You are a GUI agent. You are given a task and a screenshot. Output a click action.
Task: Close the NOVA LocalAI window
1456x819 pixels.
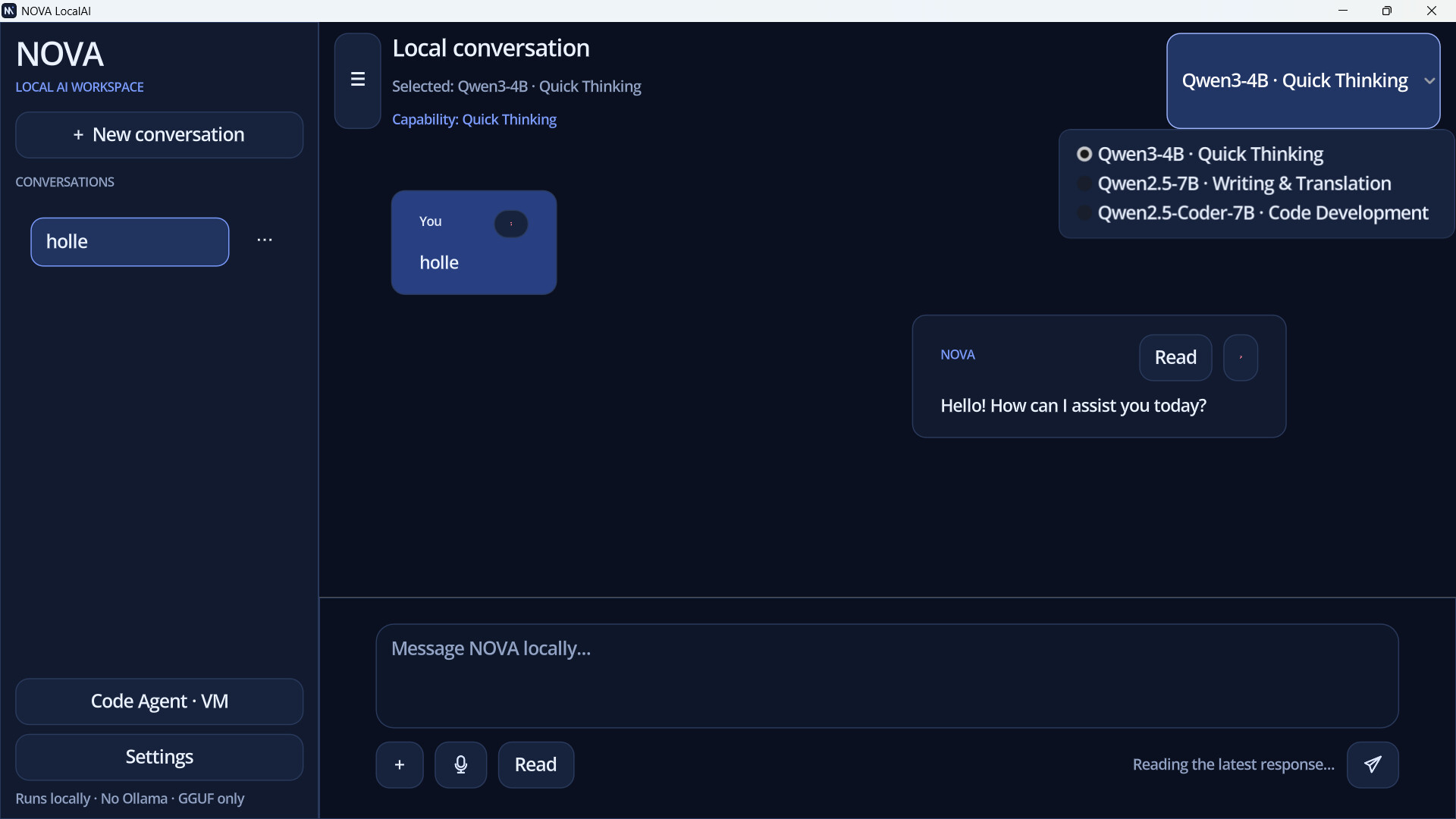[1432, 11]
